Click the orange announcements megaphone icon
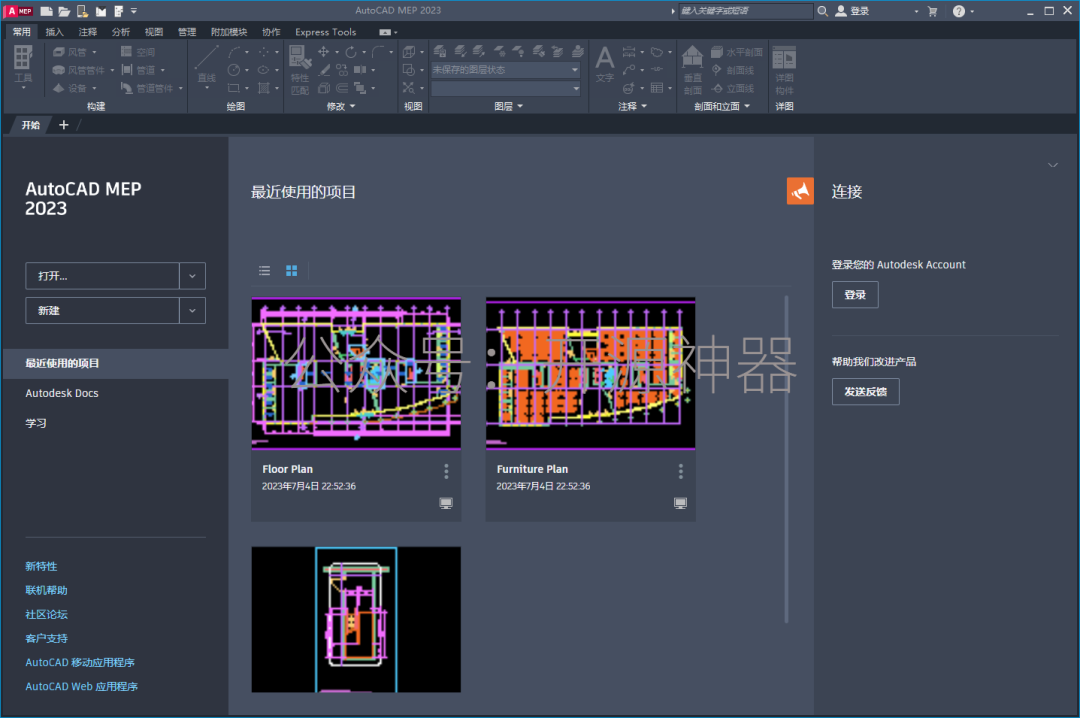 800,191
